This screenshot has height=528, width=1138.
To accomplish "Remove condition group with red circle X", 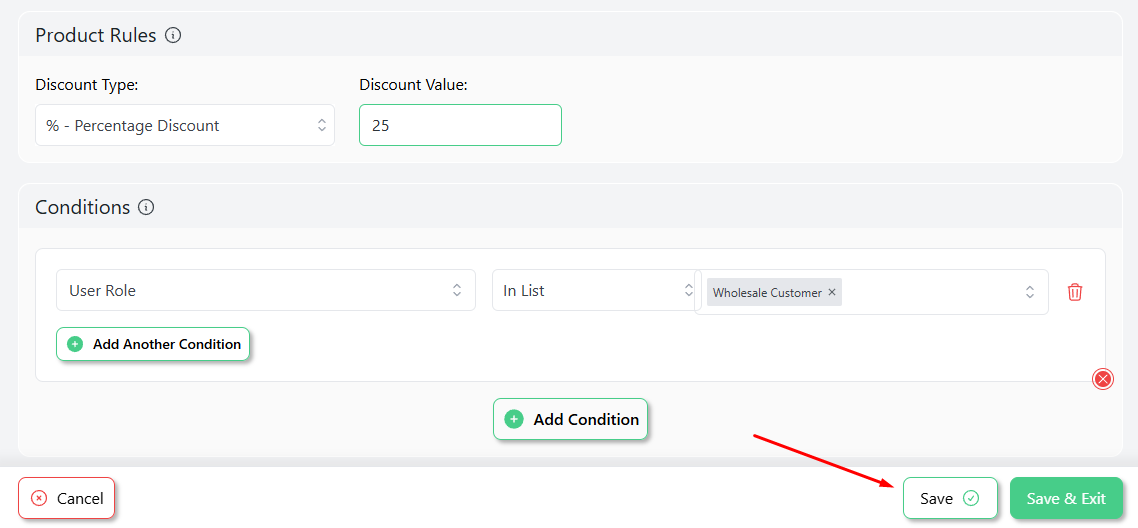I will point(1102,379).
